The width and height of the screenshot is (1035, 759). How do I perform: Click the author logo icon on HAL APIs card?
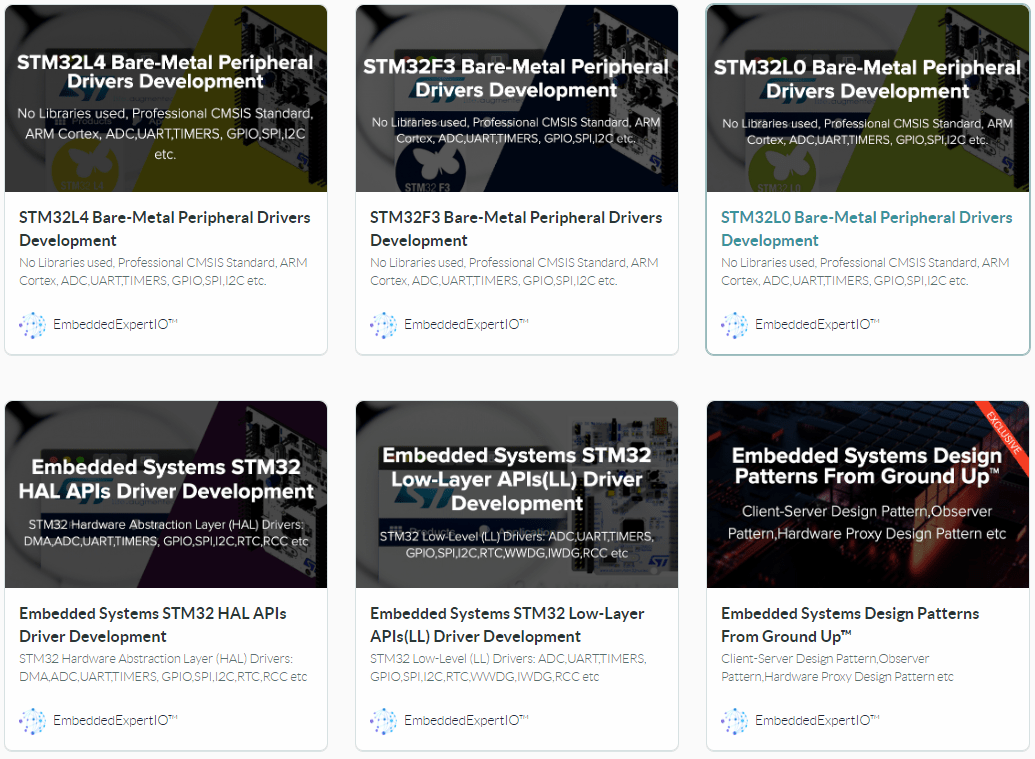33,721
